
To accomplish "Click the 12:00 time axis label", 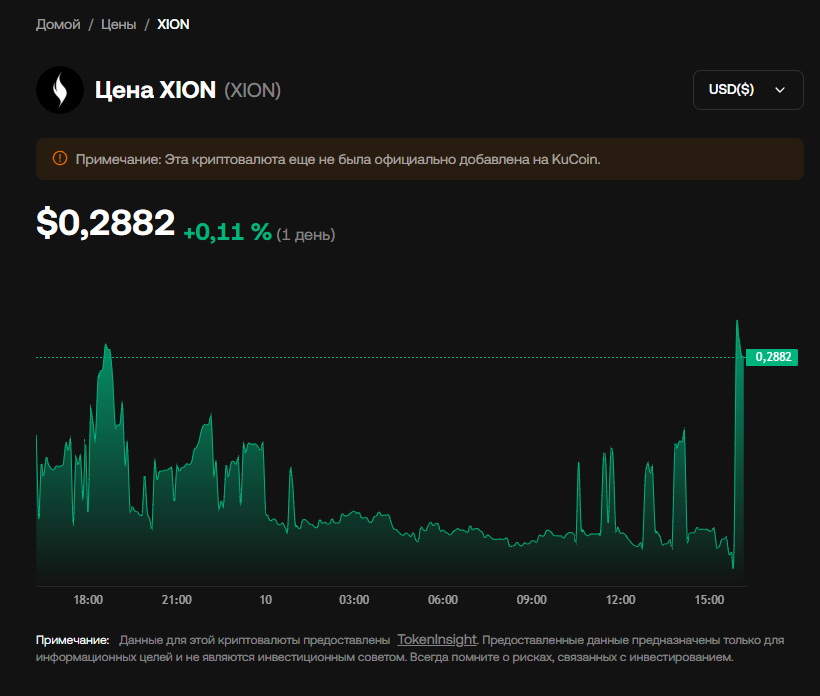I will click(621, 600).
